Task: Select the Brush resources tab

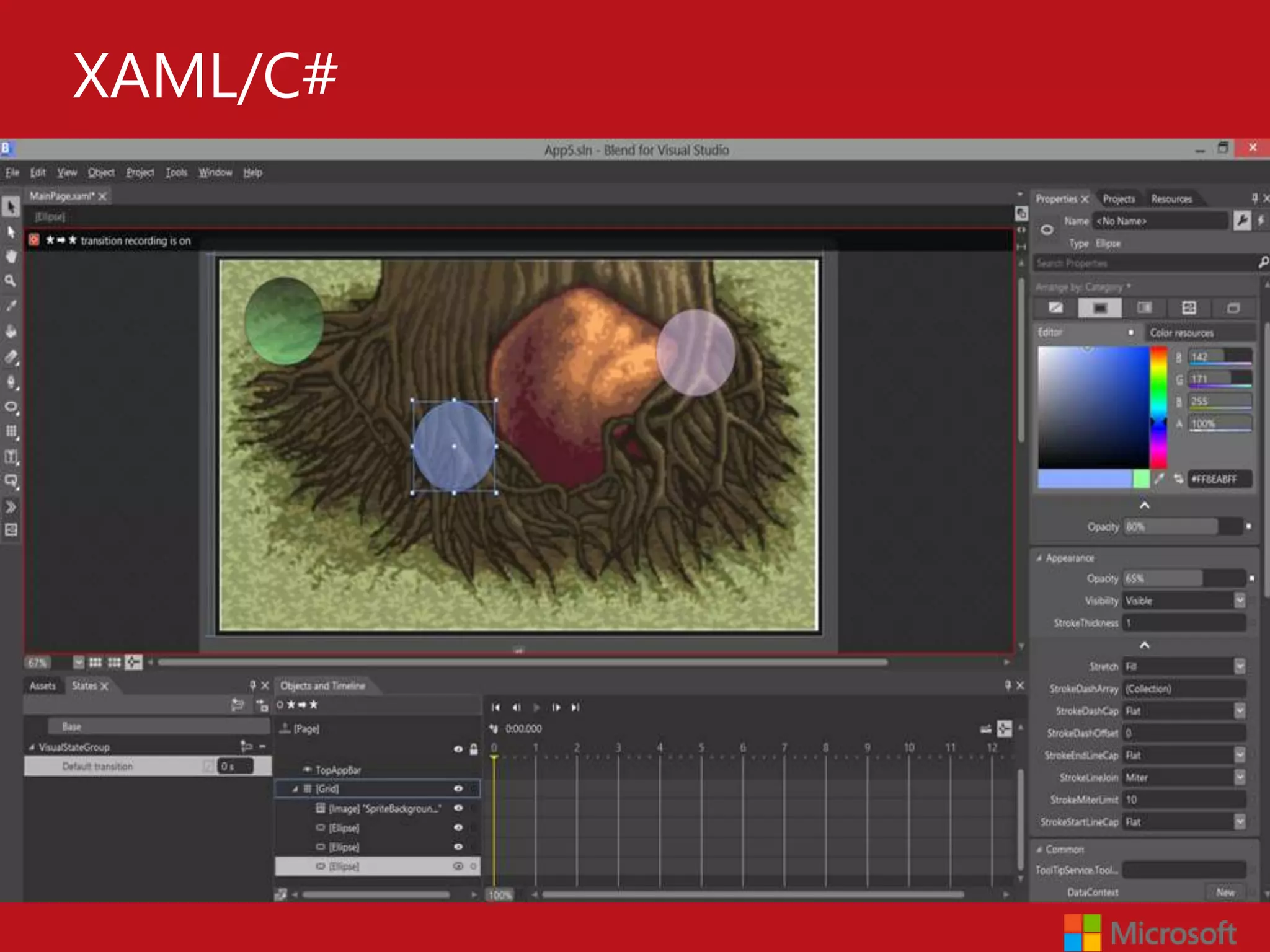Action: coord(1233,308)
